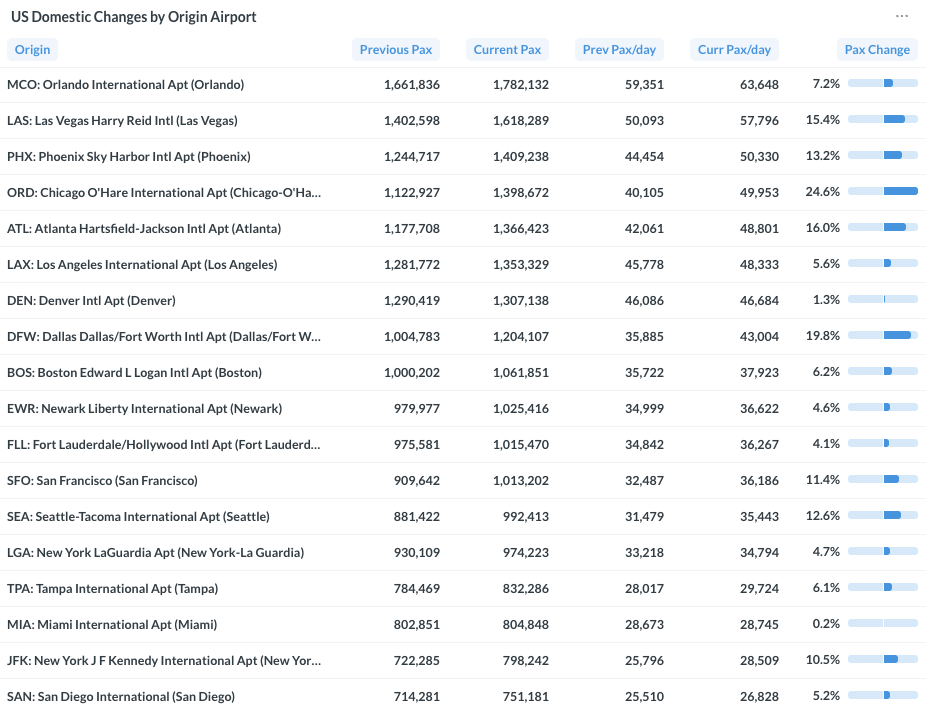Sort by the Previous Pax column

(x=396, y=50)
